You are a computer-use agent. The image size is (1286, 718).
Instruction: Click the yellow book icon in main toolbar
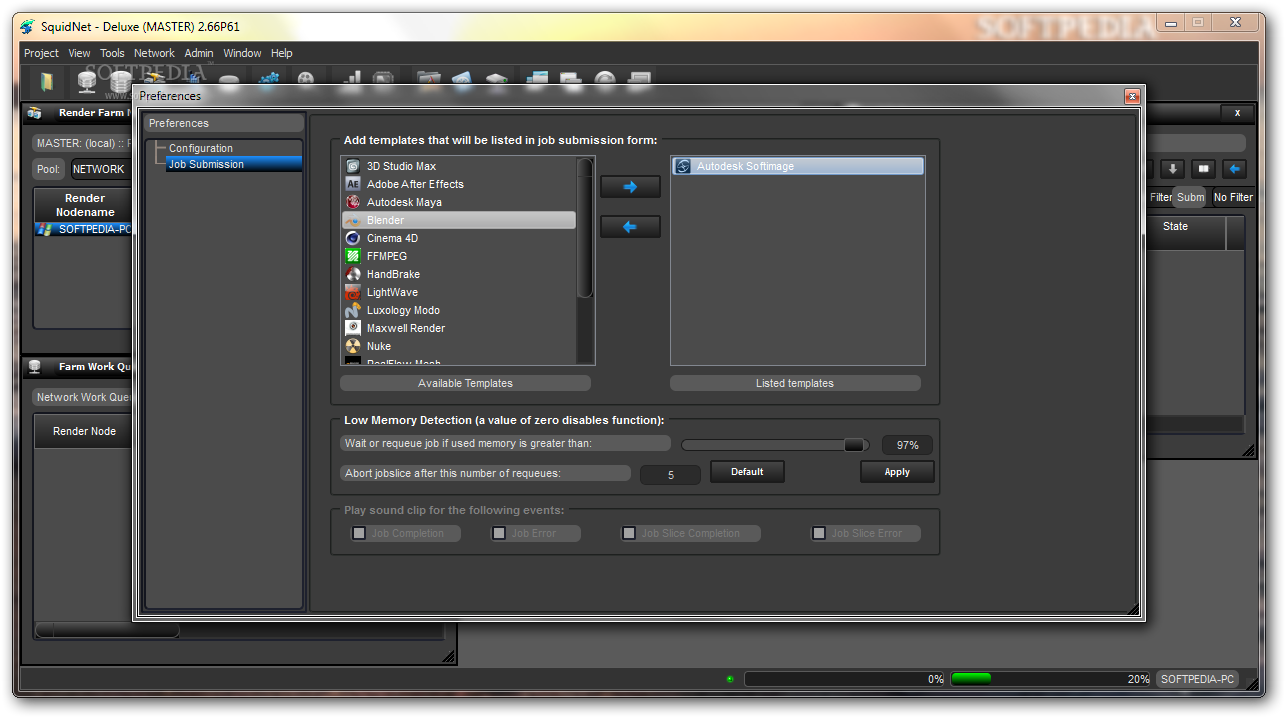[x=46, y=81]
